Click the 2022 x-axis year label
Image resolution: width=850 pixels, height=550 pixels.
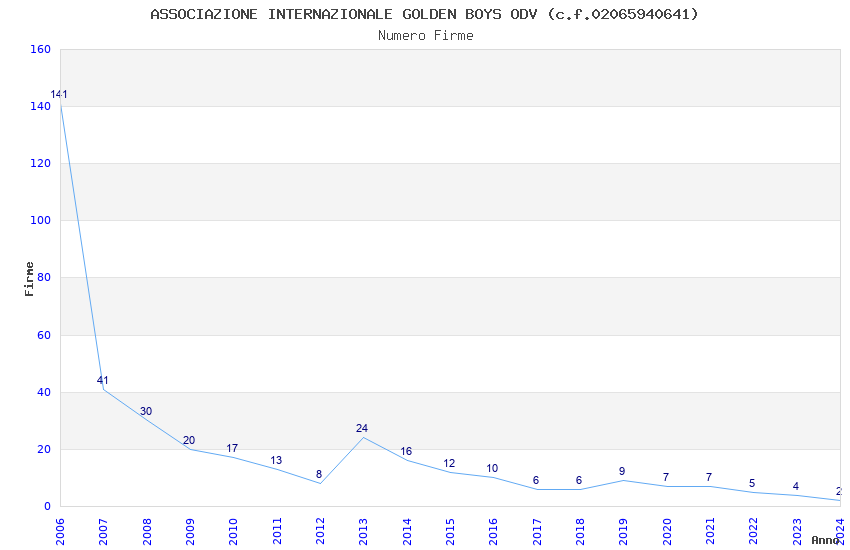[x=754, y=531]
